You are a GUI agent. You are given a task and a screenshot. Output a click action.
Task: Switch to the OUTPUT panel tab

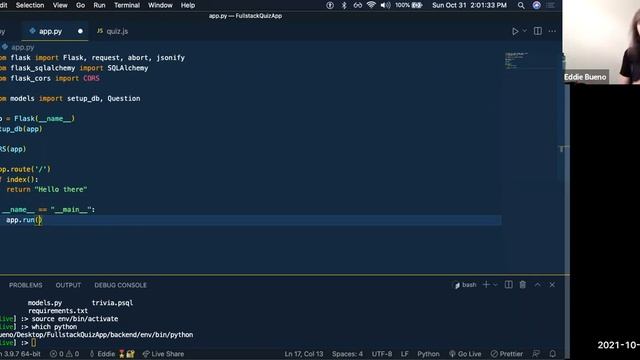point(68,285)
